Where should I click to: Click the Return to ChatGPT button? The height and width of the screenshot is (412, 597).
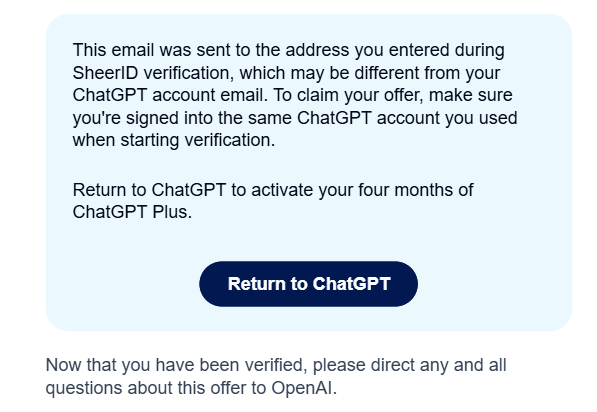coord(308,284)
